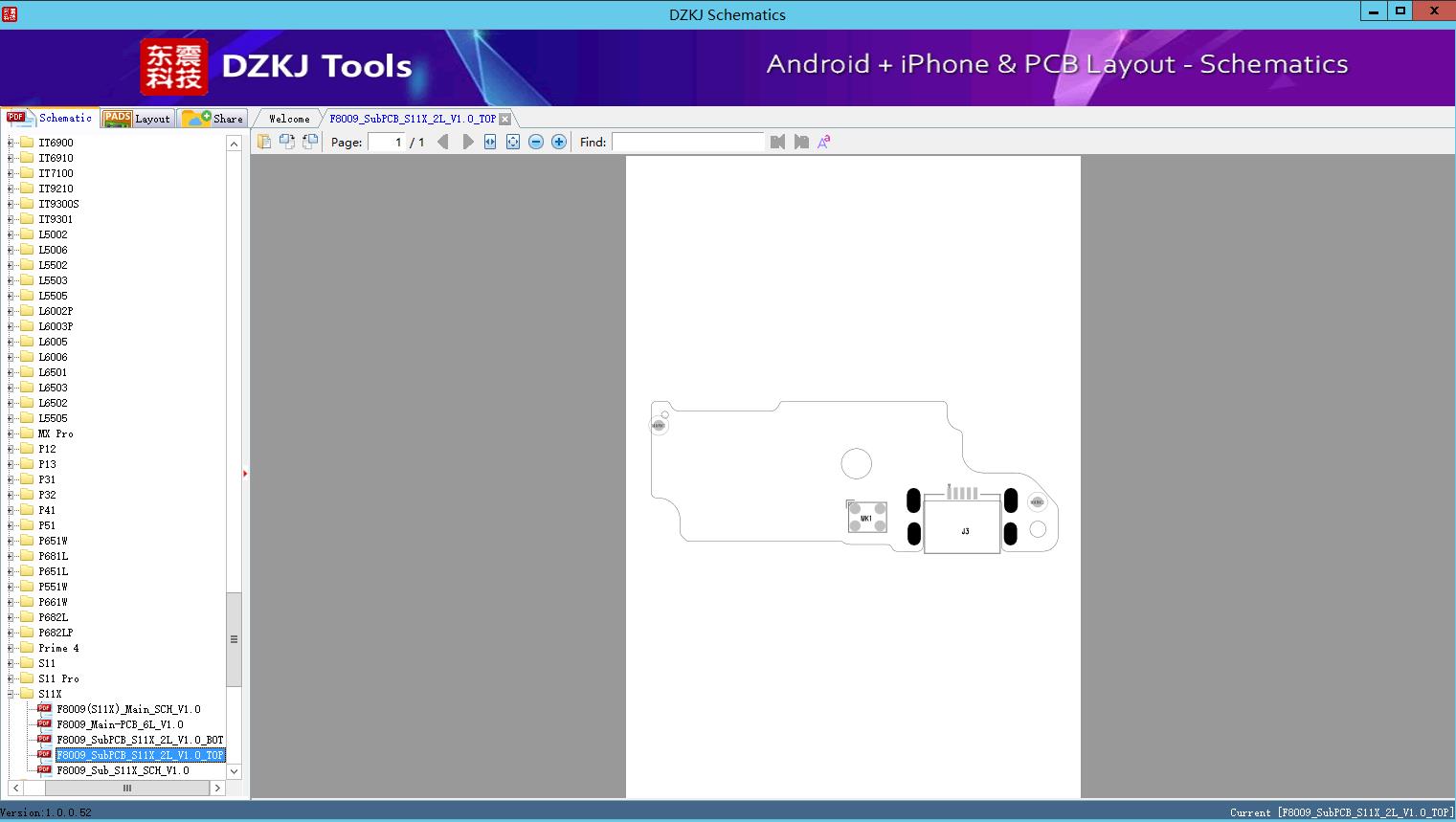Screen dimensions: 1456x822
Task: Select the IT6910 folder
Action: click(x=56, y=158)
